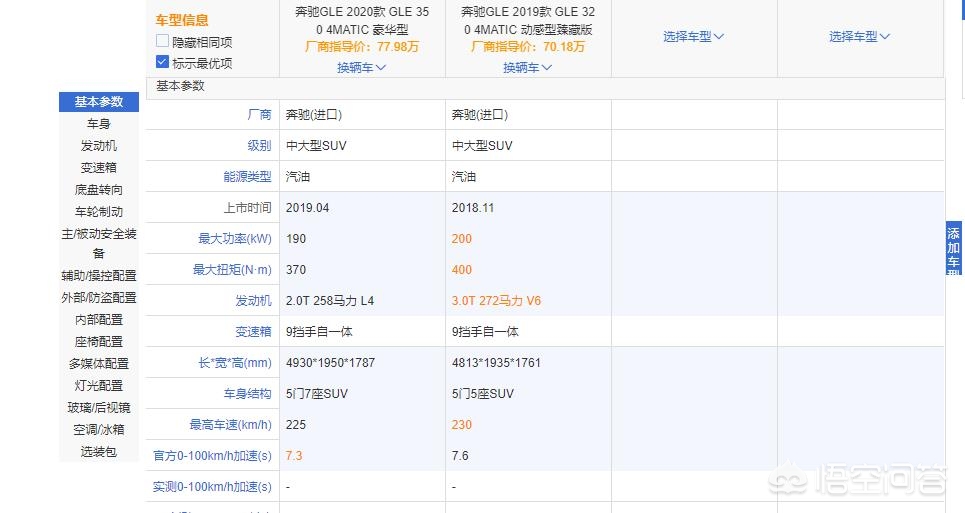The height and width of the screenshot is (513, 965).
Task: Click the 变速箱 row label link
Action: (253, 332)
